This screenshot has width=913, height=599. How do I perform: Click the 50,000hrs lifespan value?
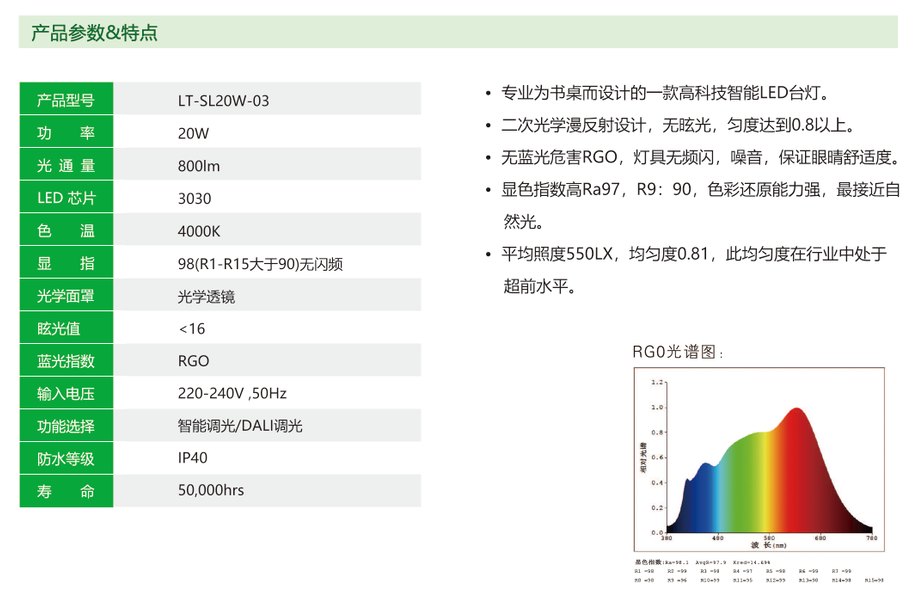click(210, 490)
